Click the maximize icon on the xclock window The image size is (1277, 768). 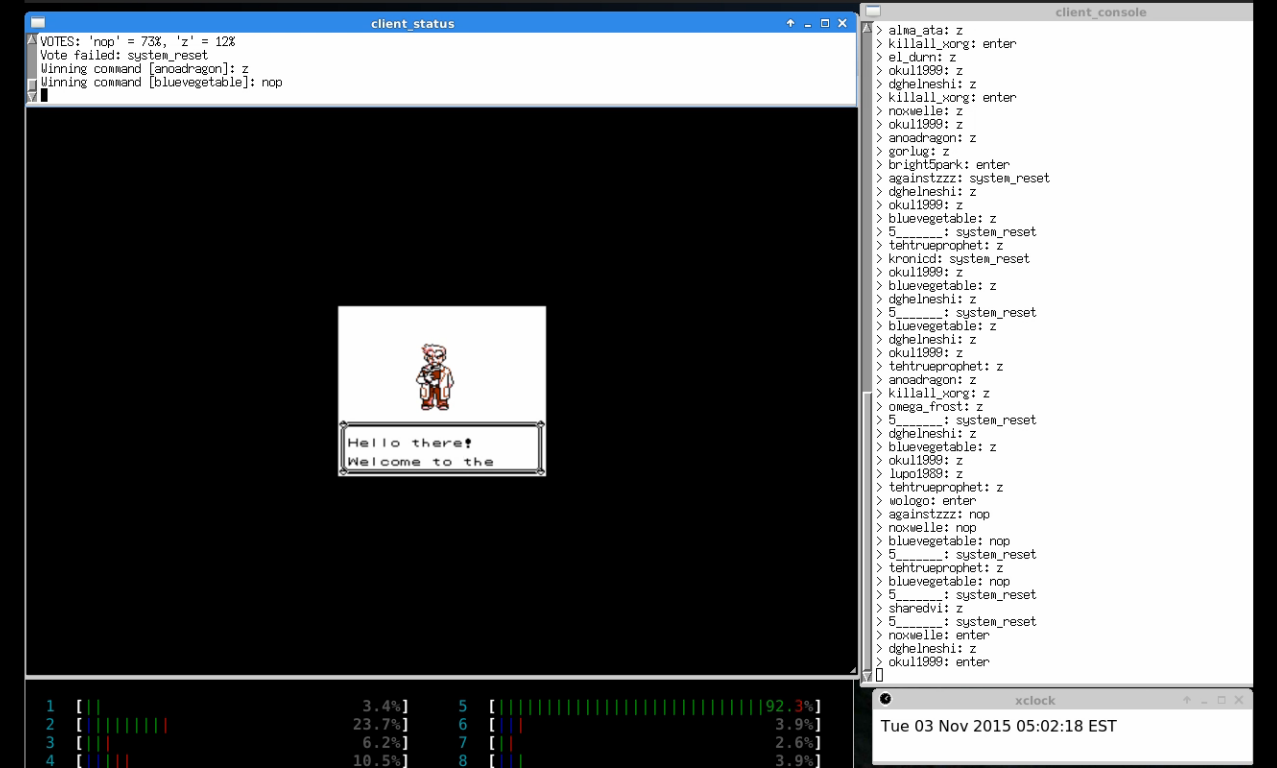click(1221, 700)
